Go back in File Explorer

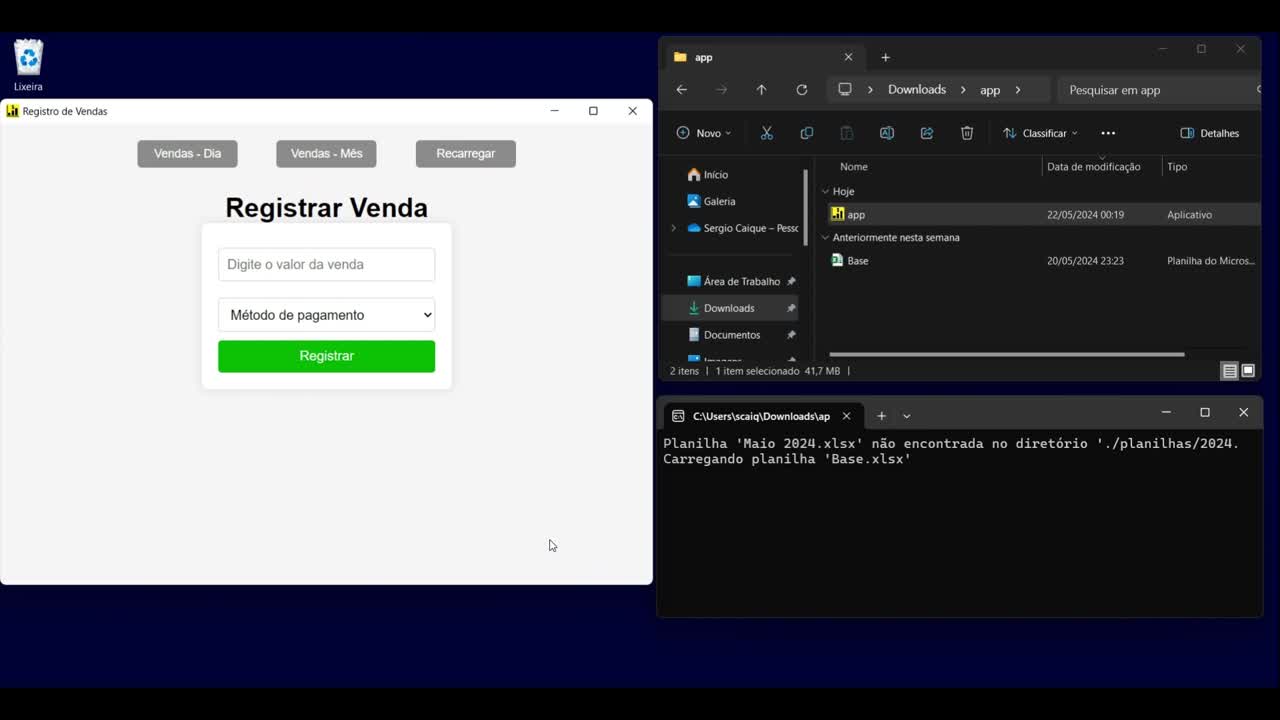682,90
